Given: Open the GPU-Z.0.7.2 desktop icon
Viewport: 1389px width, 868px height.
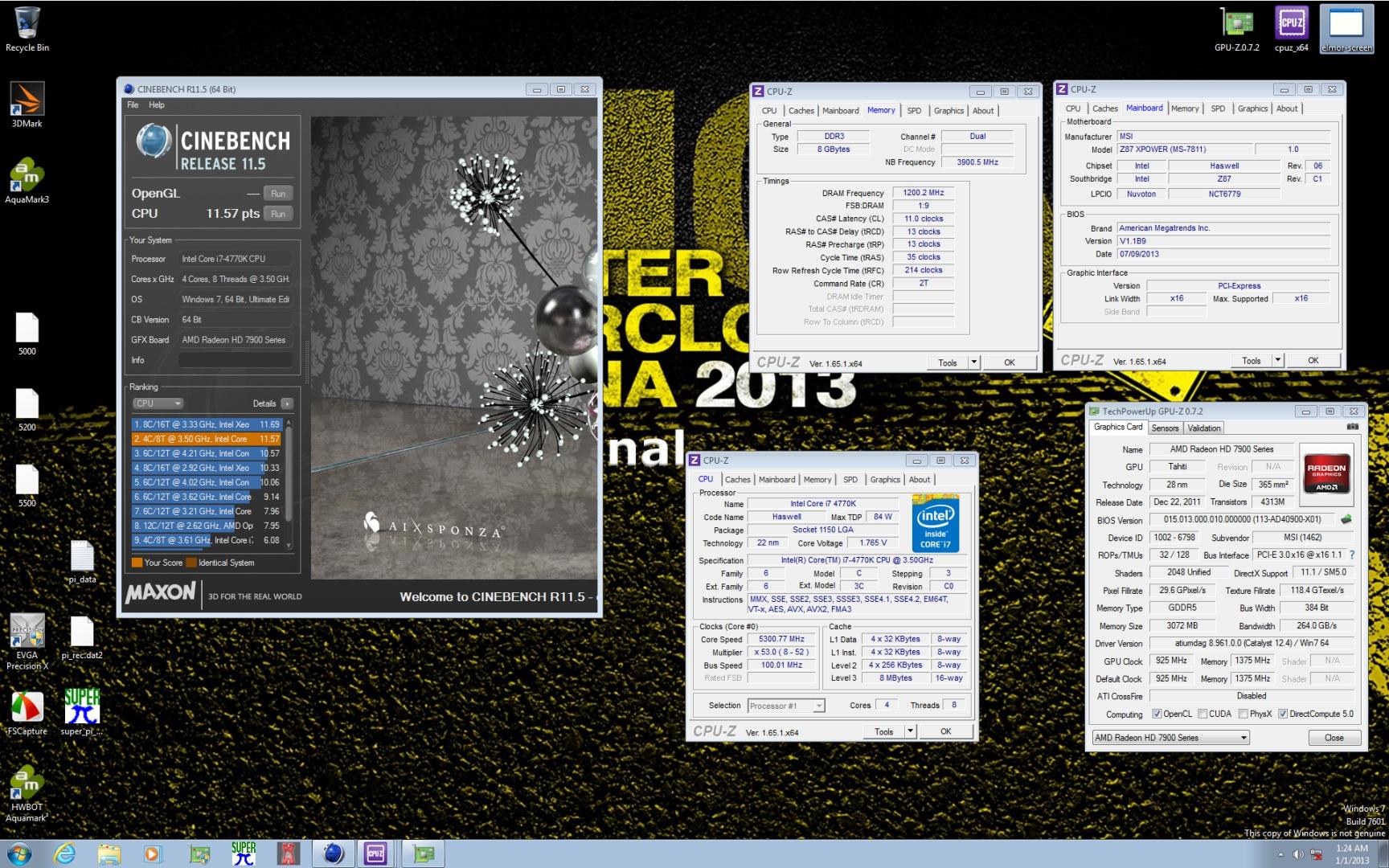Looking at the screenshot, I should point(1236,30).
